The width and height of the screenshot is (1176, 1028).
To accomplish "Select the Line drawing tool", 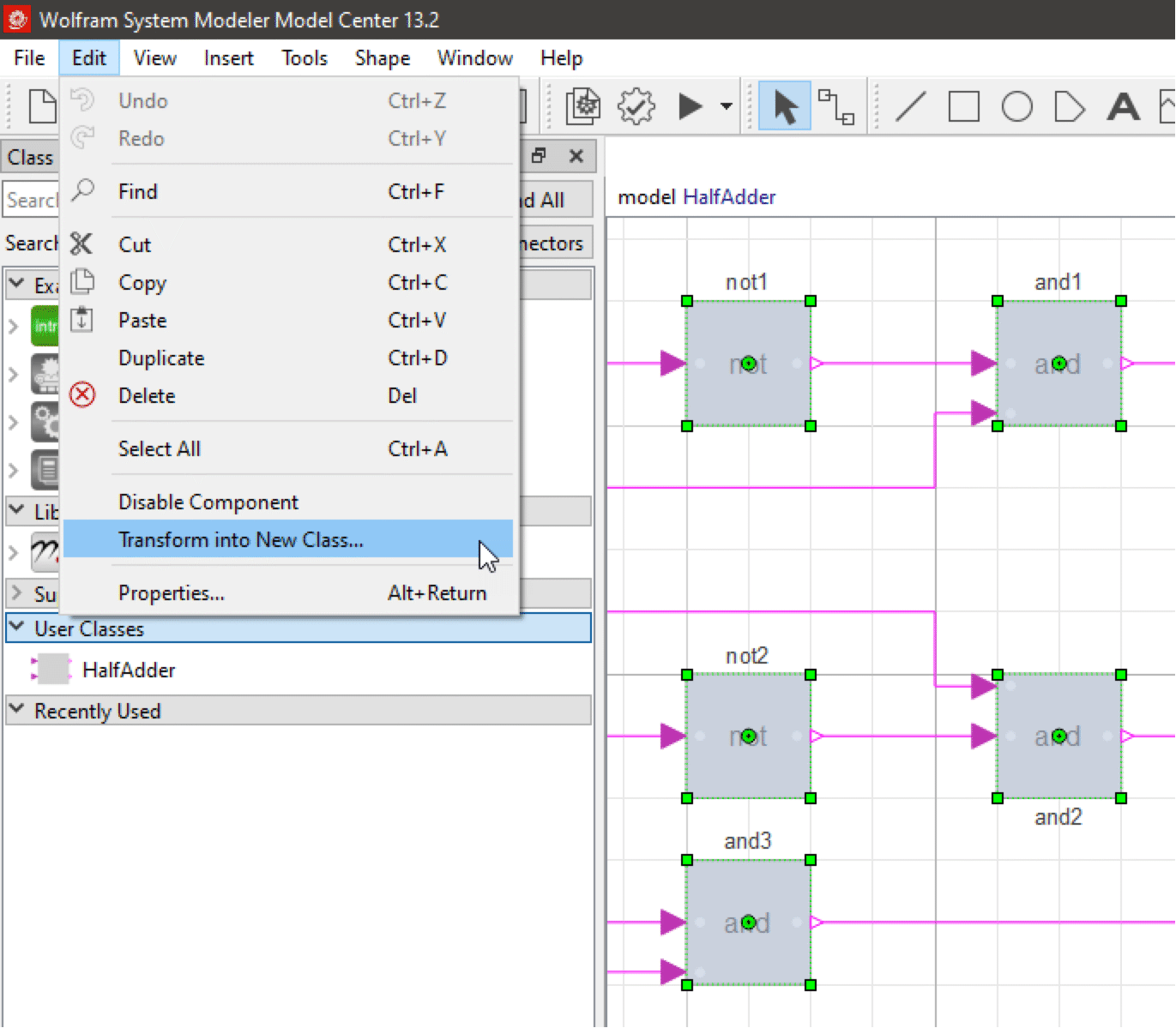I will (x=910, y=106).
